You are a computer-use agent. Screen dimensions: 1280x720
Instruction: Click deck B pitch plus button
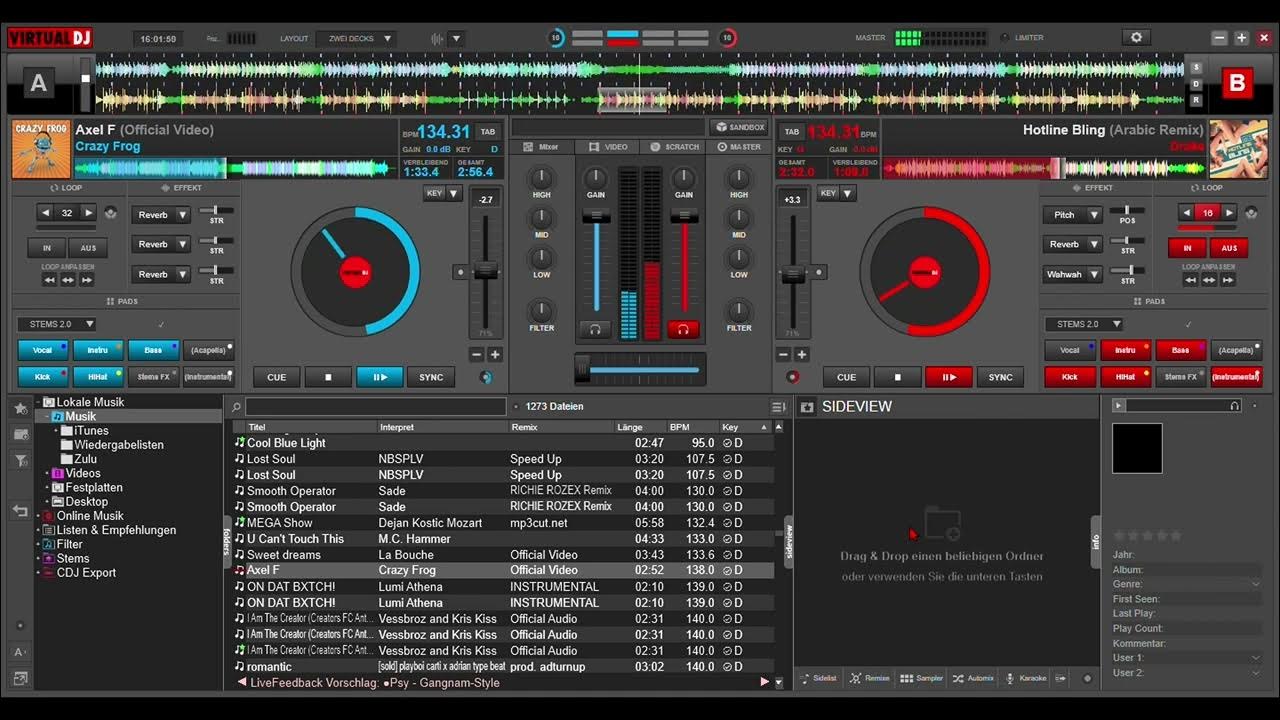802,354
